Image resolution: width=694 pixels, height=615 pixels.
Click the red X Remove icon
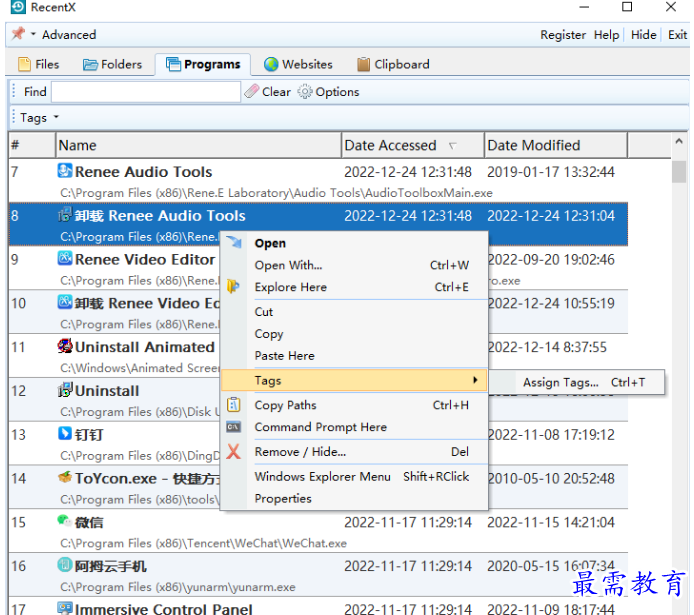click(234, 452)
